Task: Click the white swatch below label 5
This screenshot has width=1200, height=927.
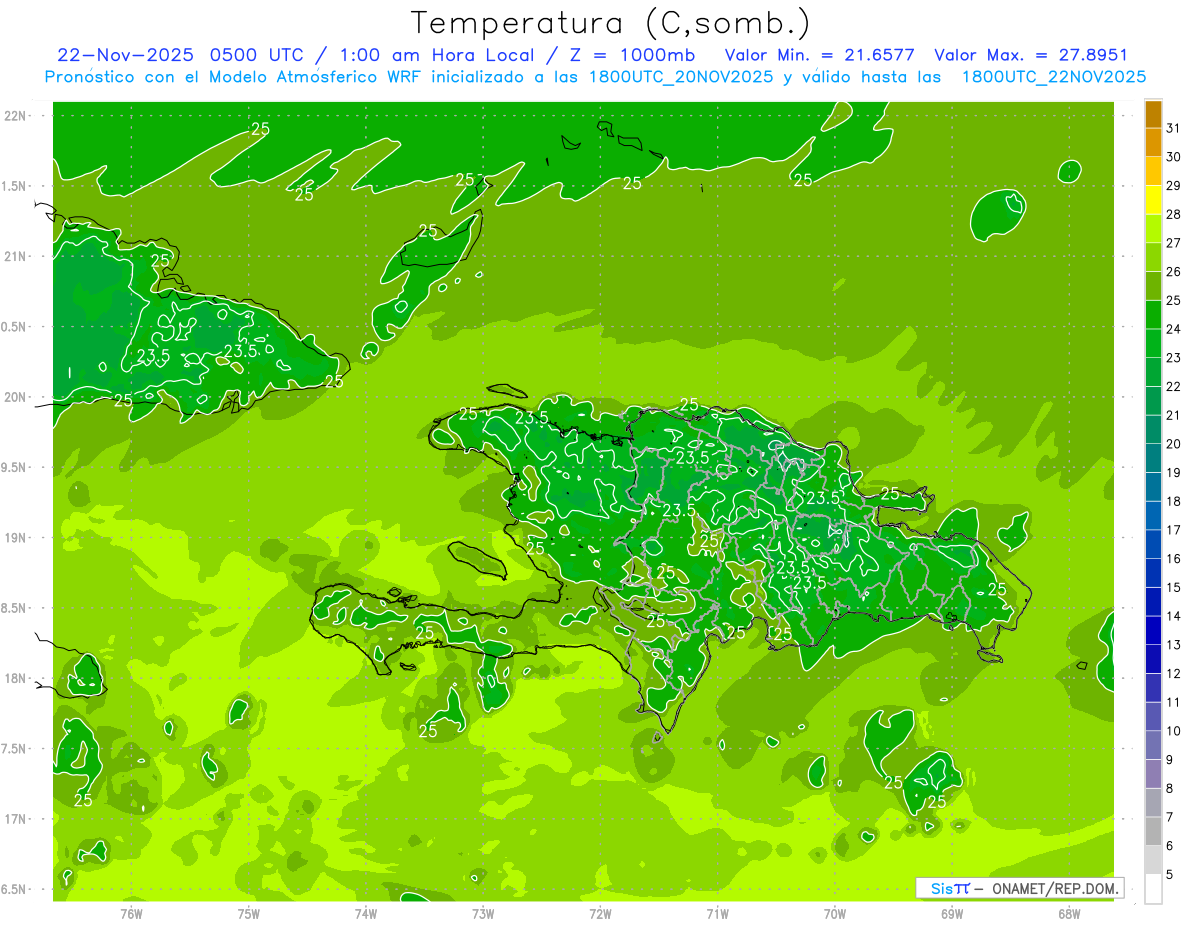Action: point(1153,889)
